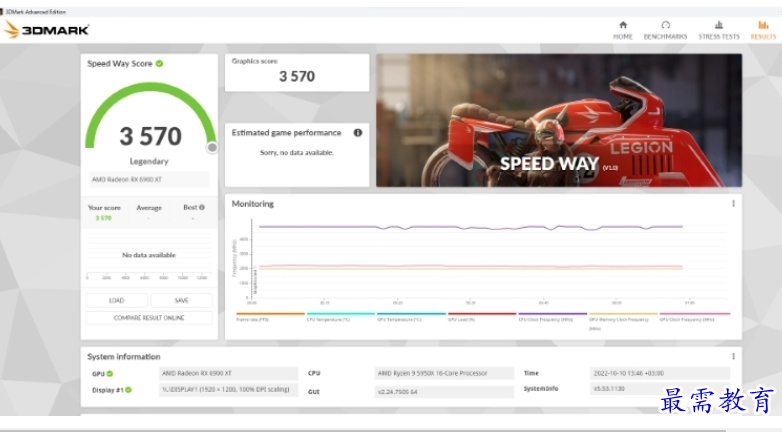Click the gauge end-point knob
This screenshot has height=432, width=782.
click(x=212, y=148)
